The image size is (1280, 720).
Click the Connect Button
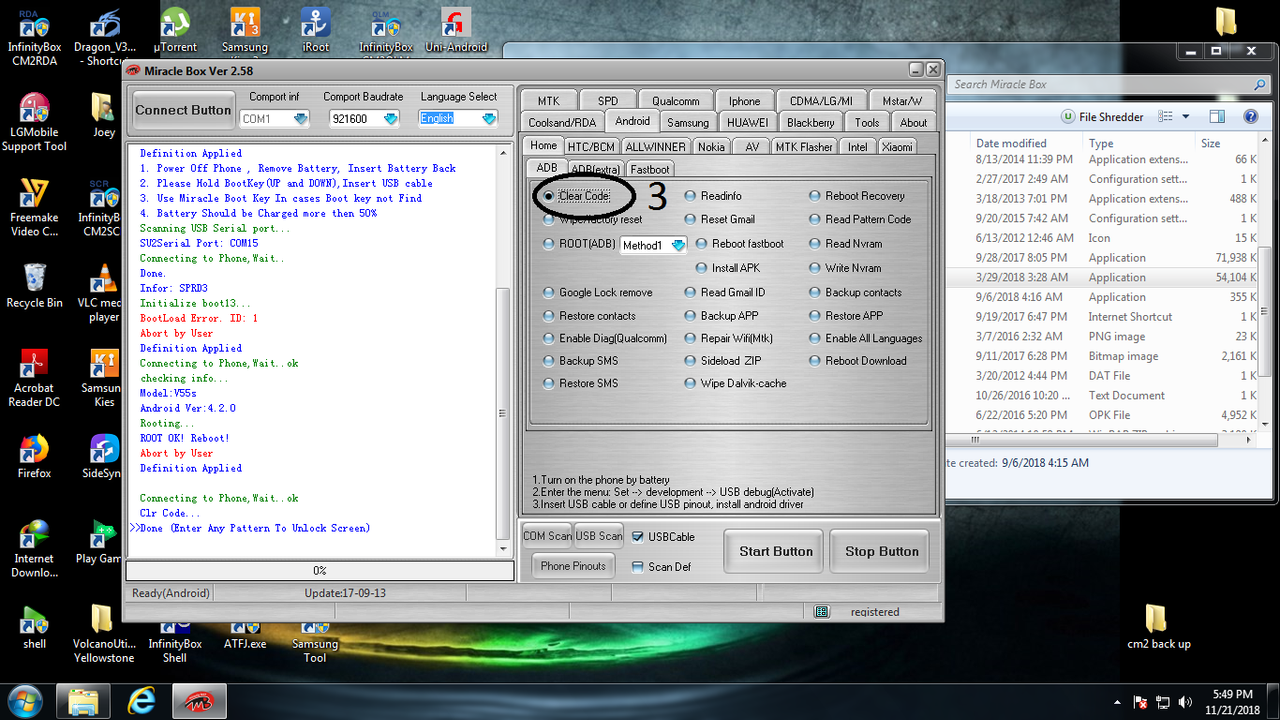pos(183,110)
